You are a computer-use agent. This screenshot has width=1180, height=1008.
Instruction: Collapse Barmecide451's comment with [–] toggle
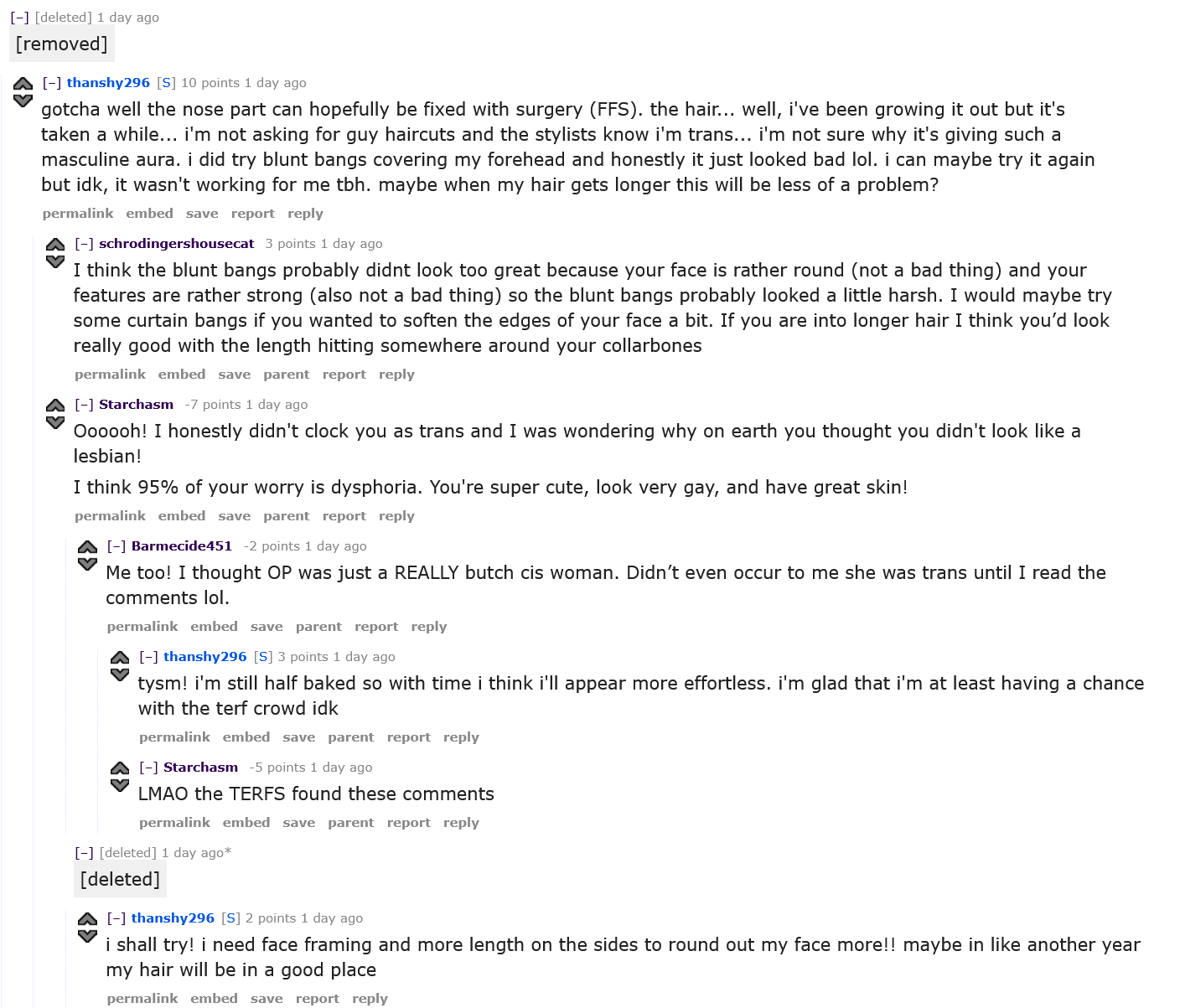116,546
